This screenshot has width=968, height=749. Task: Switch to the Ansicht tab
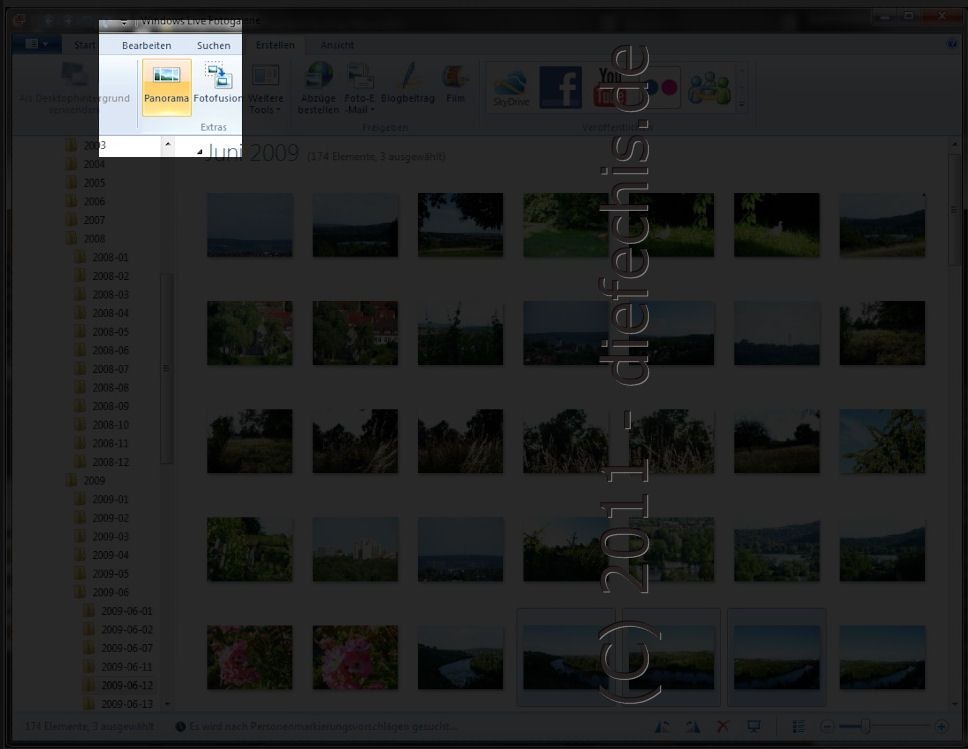337,44
